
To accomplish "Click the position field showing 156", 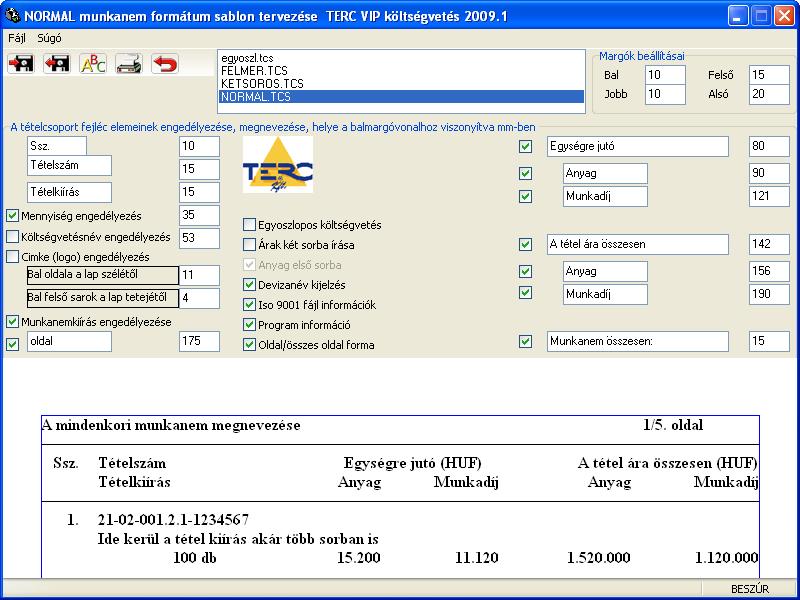I will tap(769, 271).
